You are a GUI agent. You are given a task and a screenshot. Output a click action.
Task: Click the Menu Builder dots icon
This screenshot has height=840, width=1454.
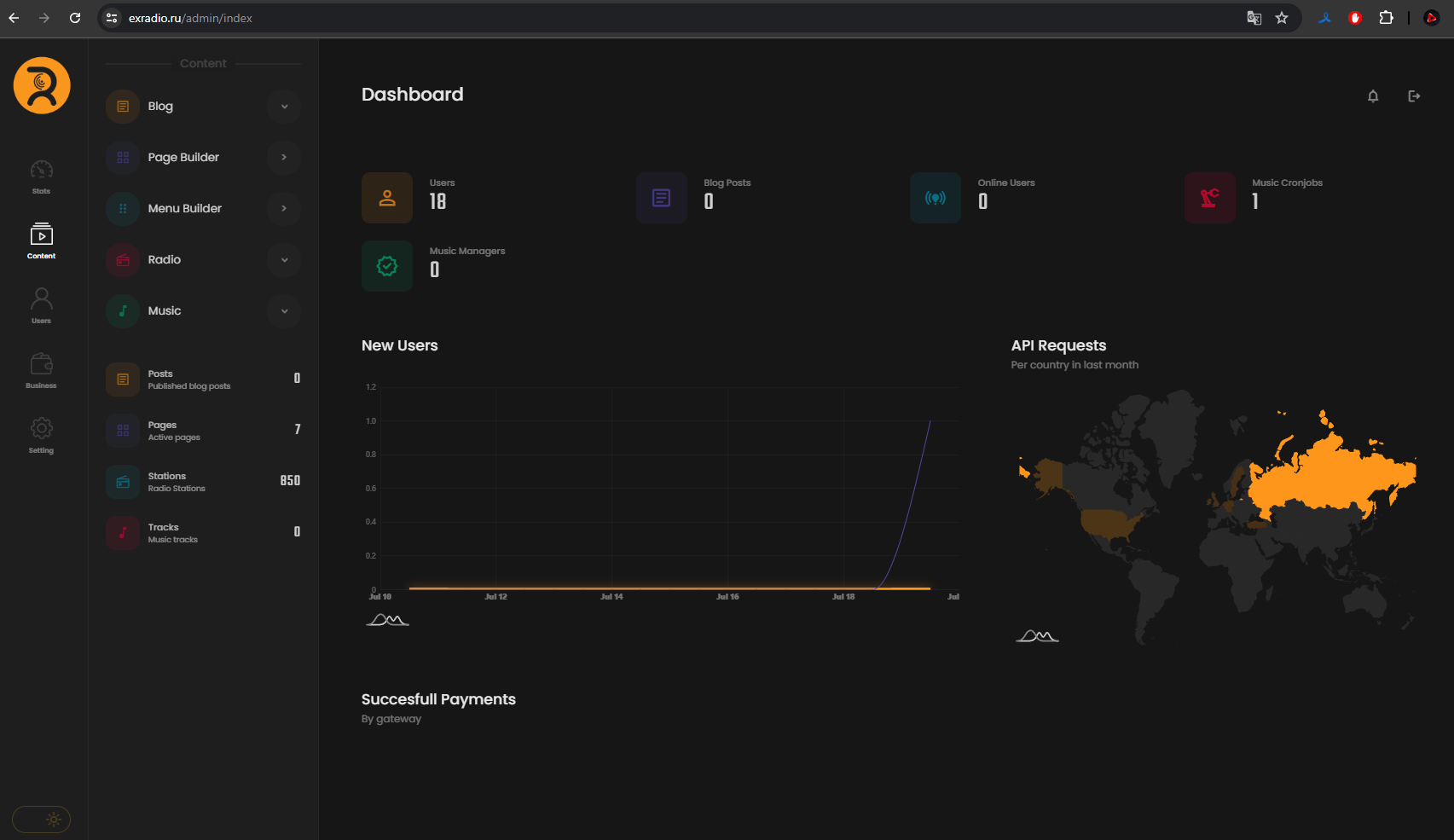pyautogui.click(x=123, y=209)
